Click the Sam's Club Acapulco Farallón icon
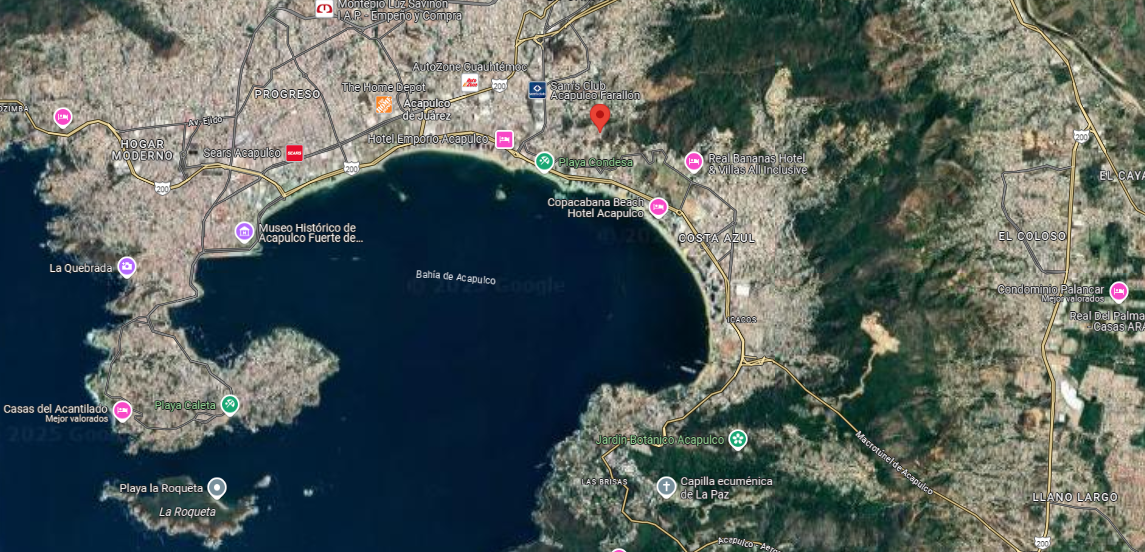 coord(537,90)
